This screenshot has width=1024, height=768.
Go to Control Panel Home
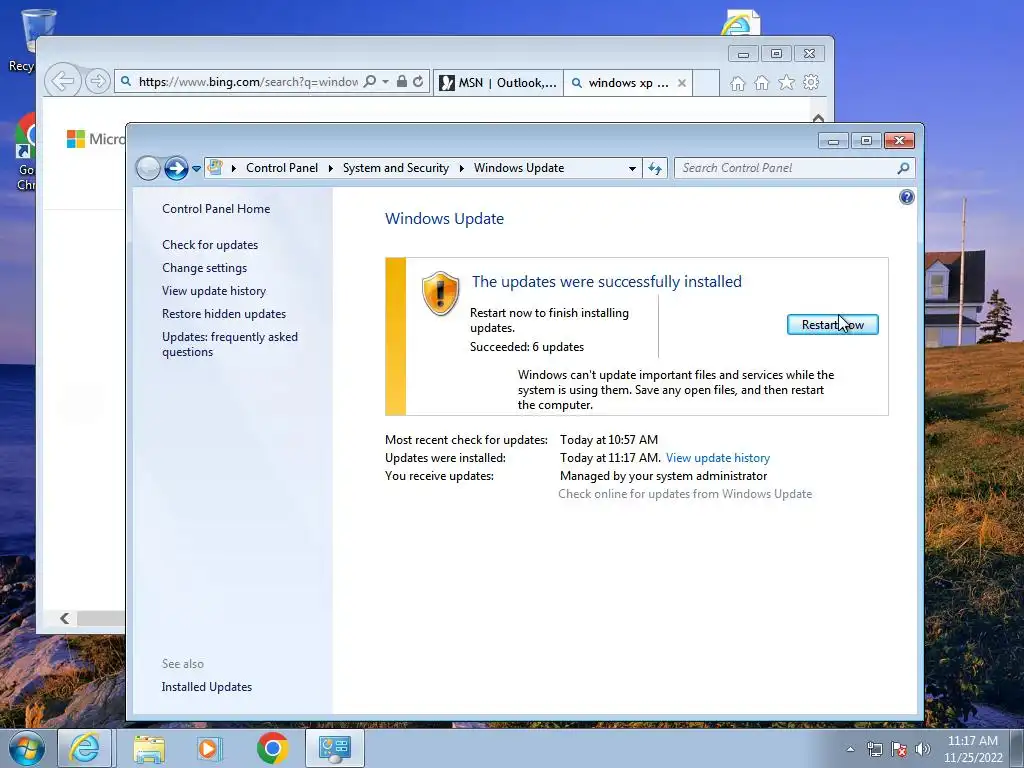(x=216, y=208)
